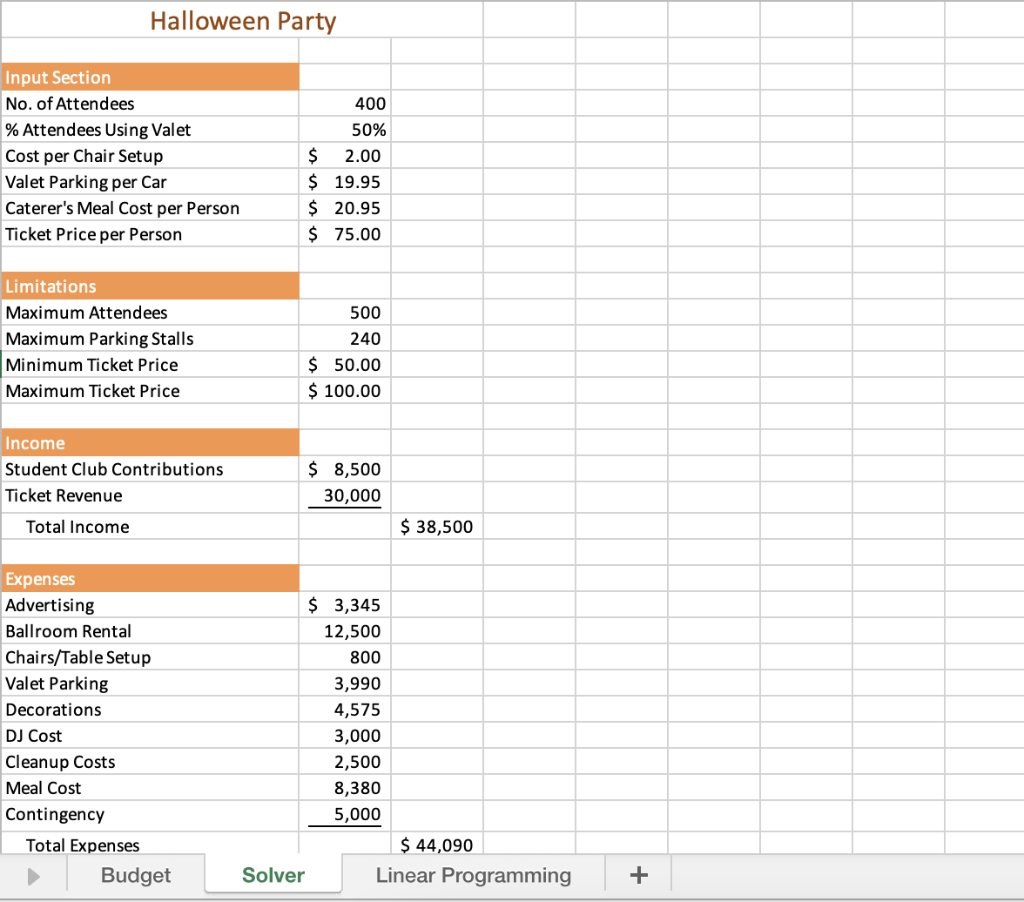Switch to the Budget sheet tab
The height and width of the screenshot is (902, 1024).
[x=135, y=875]
